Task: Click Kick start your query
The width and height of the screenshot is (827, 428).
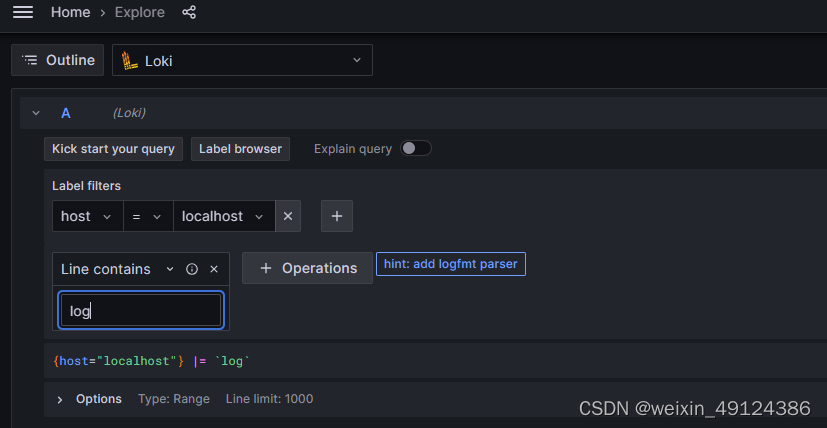Action: pos(113,149)
